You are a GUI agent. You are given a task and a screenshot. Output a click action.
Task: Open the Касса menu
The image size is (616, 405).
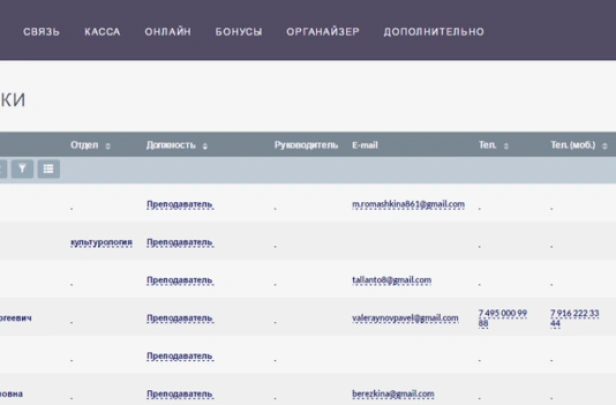(102, 32)
